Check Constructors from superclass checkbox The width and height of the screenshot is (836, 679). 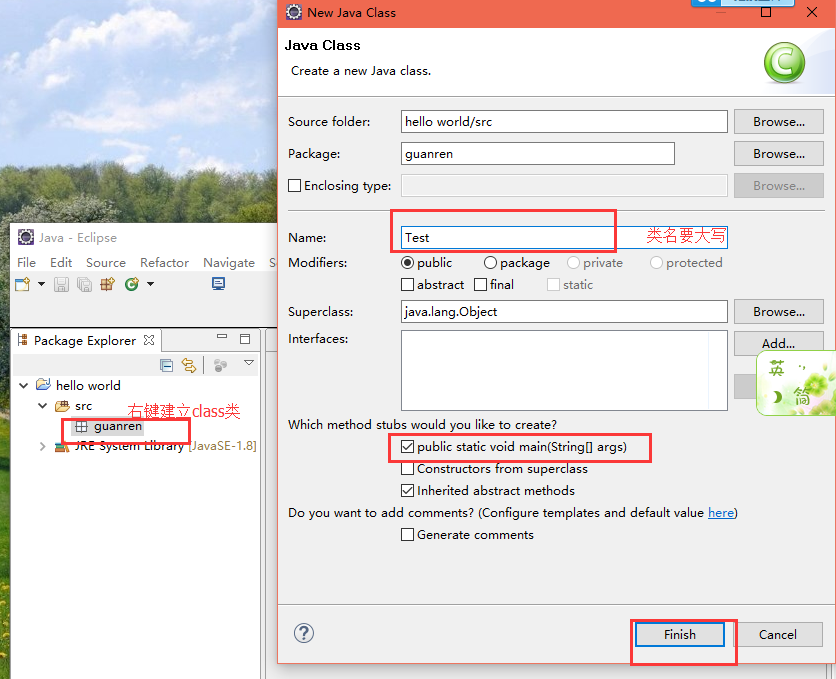407,468
